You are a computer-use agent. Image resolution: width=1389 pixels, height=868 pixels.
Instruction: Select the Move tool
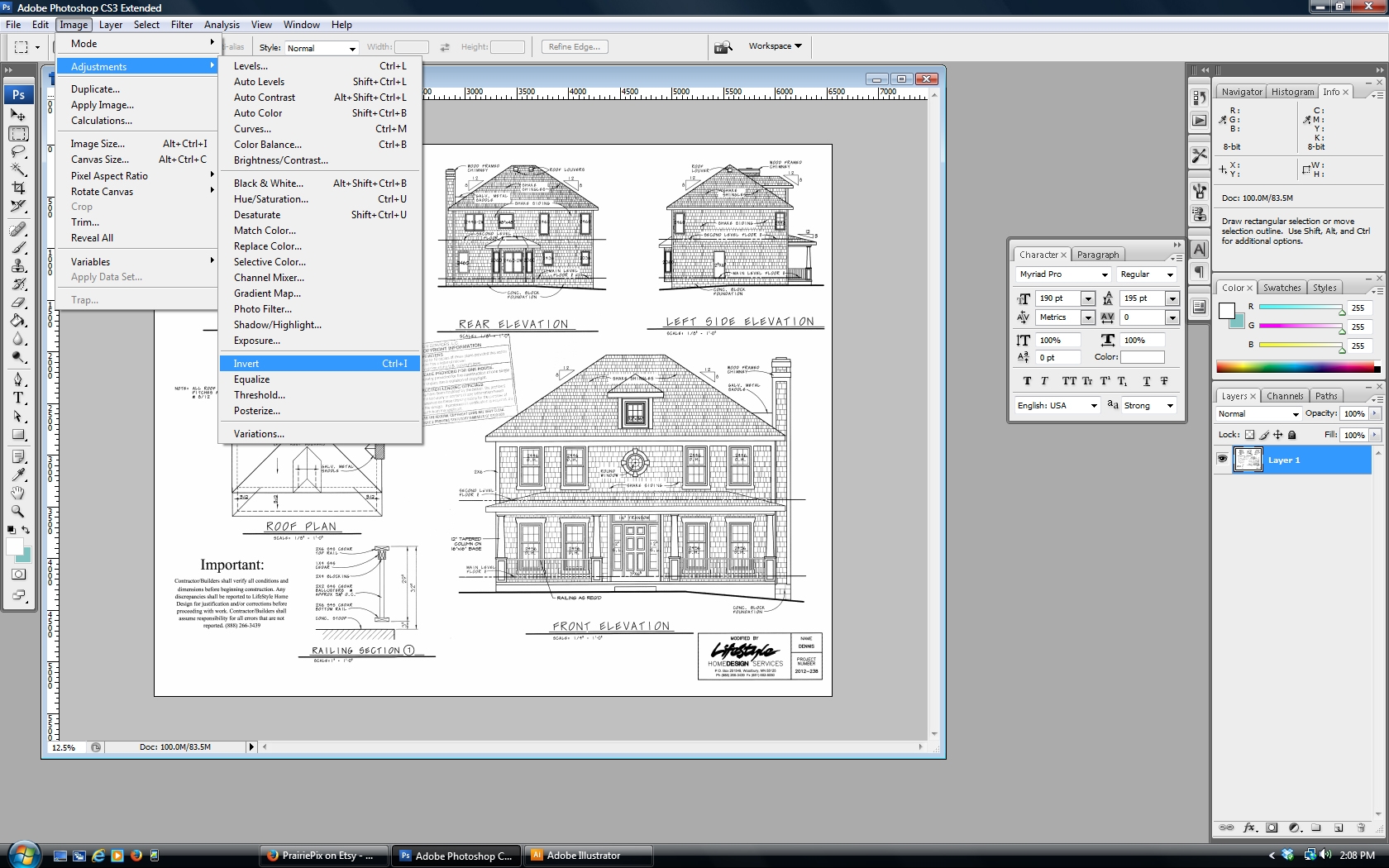click(18, 115)
